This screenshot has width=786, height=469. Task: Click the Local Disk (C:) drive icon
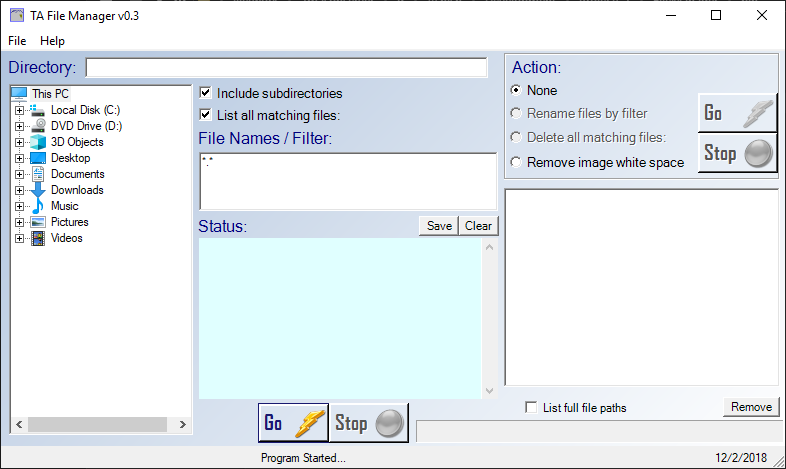click(38, 110)
